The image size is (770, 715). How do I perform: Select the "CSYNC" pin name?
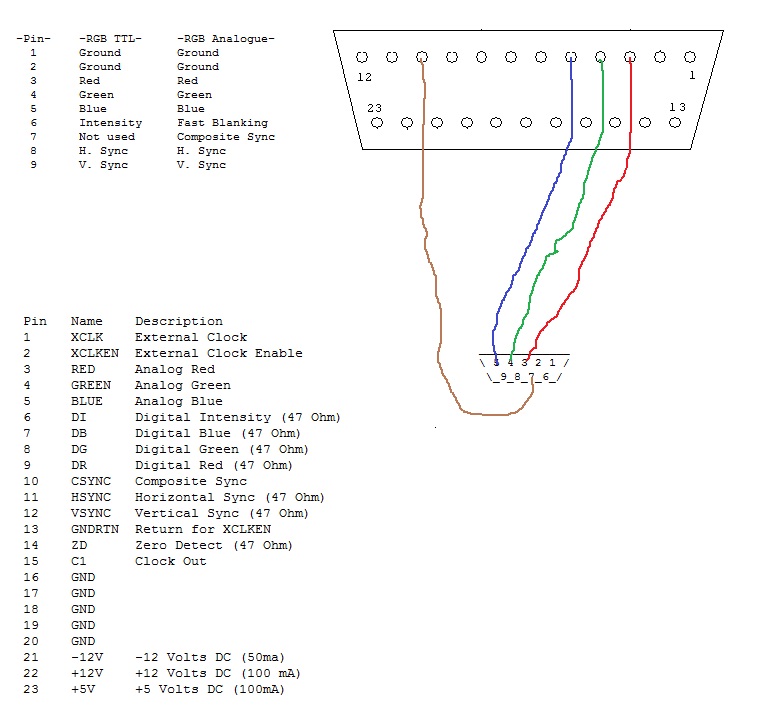pos(91,481)
